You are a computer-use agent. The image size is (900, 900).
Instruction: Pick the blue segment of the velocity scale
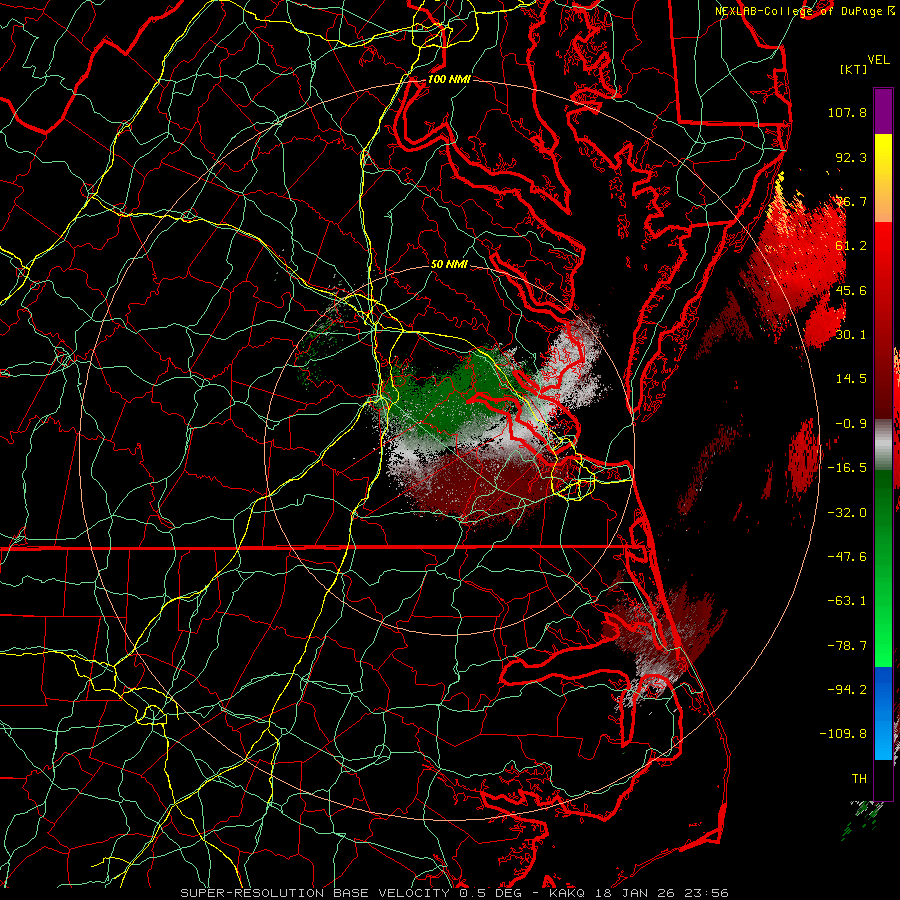883,713
